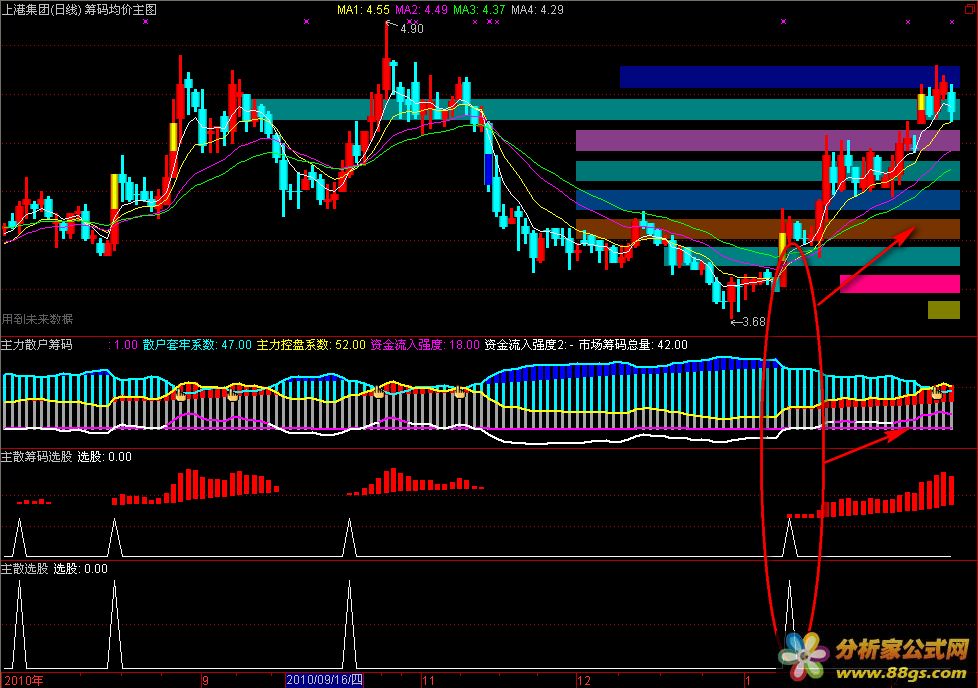The height and width of the screenshot is (688, 978).
Task: Click the 2010年 label on time axis
Action: click(24, 681)
